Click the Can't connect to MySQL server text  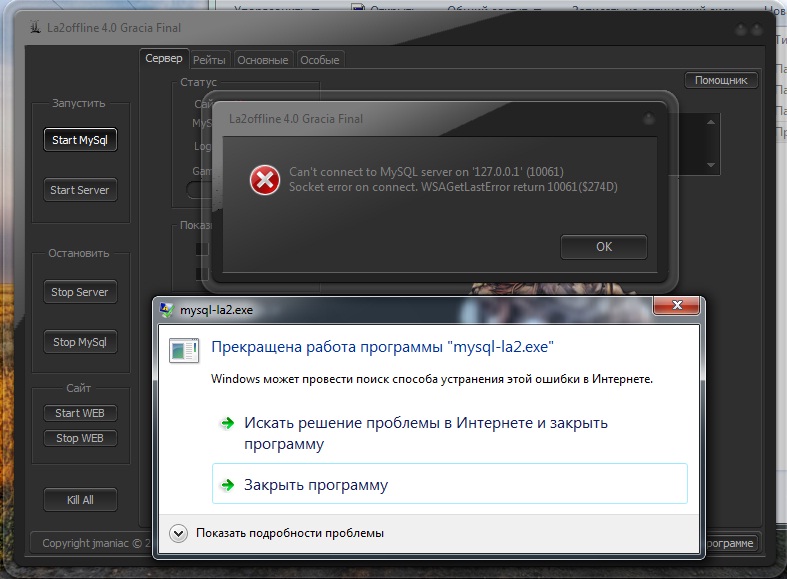tap(426, 172)
